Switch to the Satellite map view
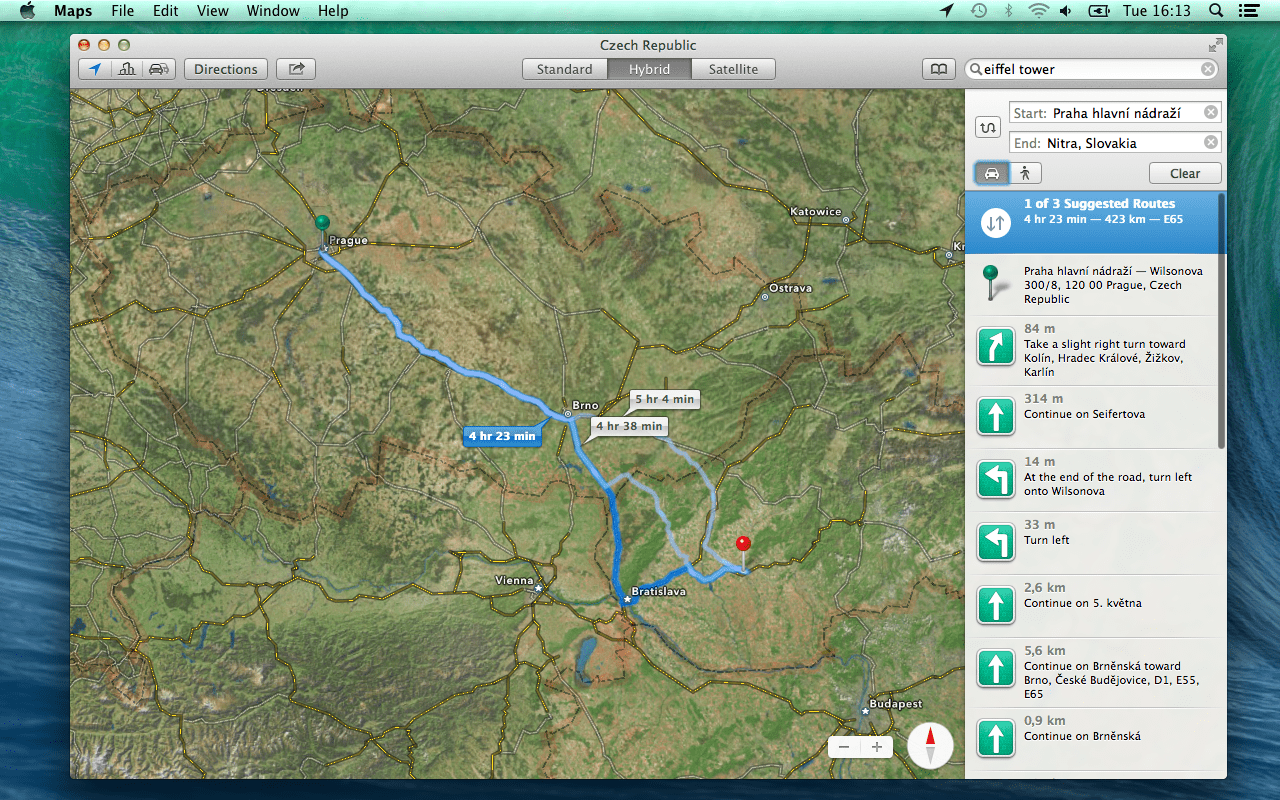Screen dimensions: 1280x800 click(x=734, y=69)
